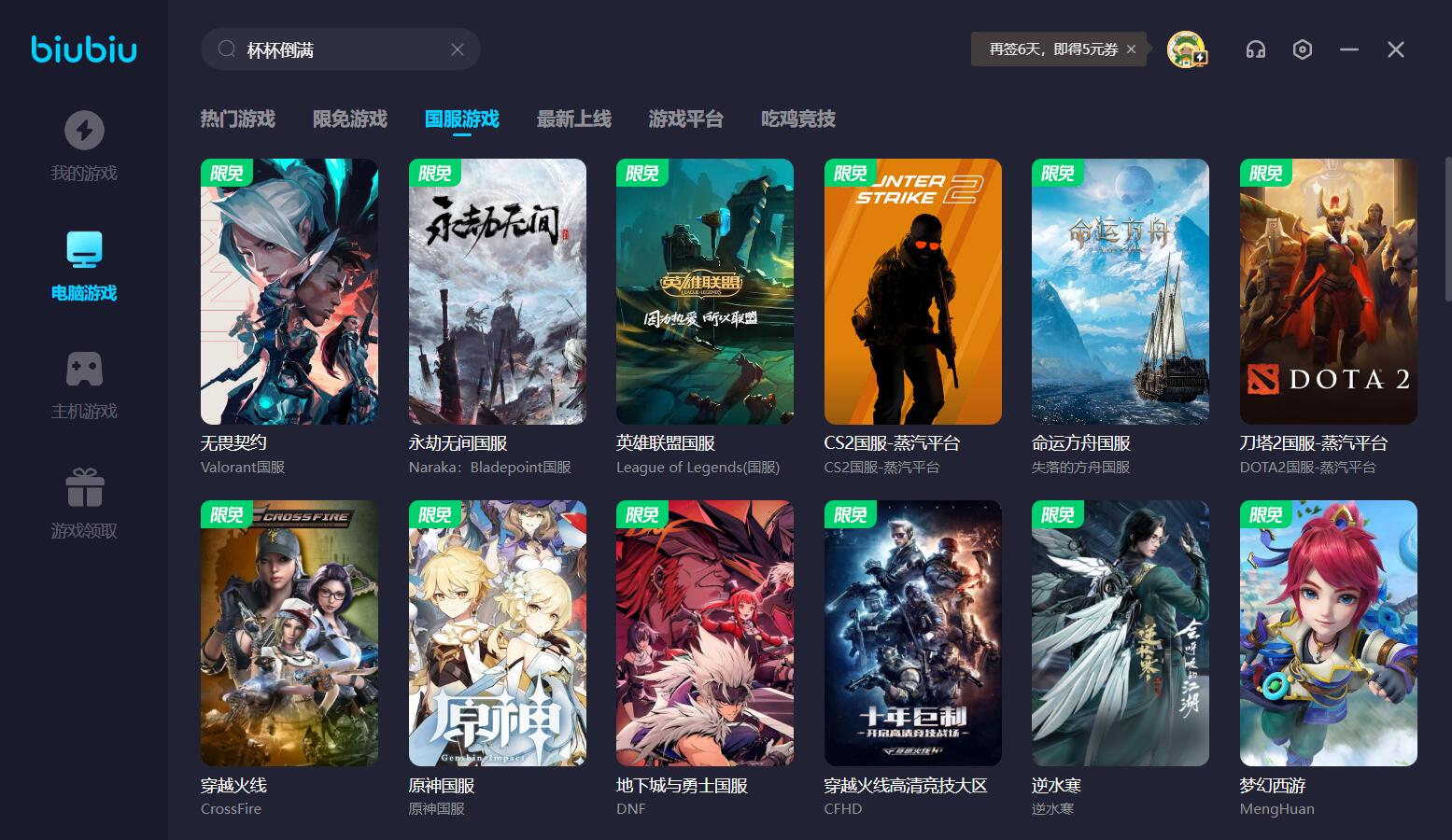The height and width of the screenshot is (840, 1452).
Task: Click the headset customer support icon
Action: 1256,49
